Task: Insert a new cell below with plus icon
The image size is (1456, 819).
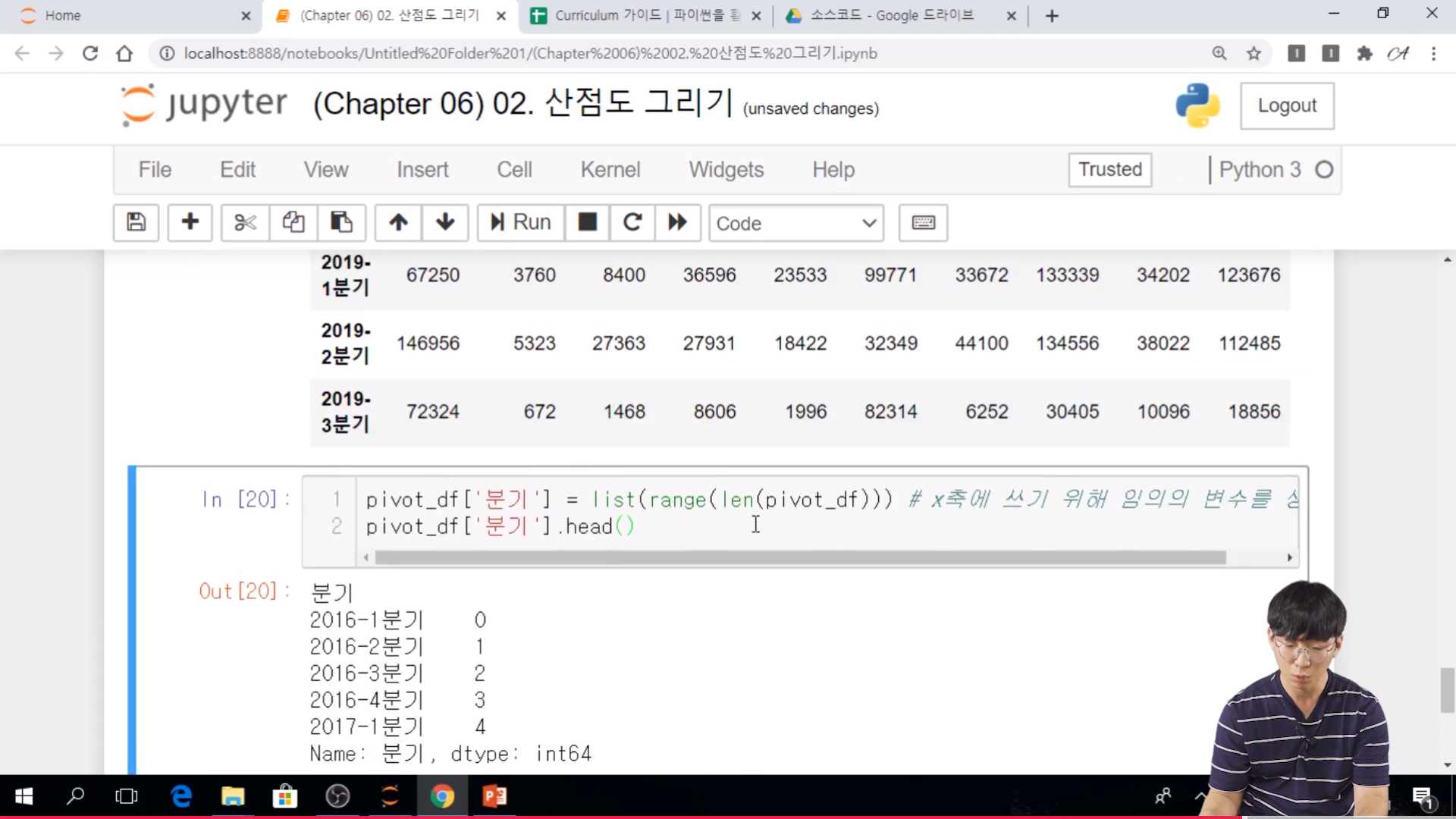Action: click(190, 222)
